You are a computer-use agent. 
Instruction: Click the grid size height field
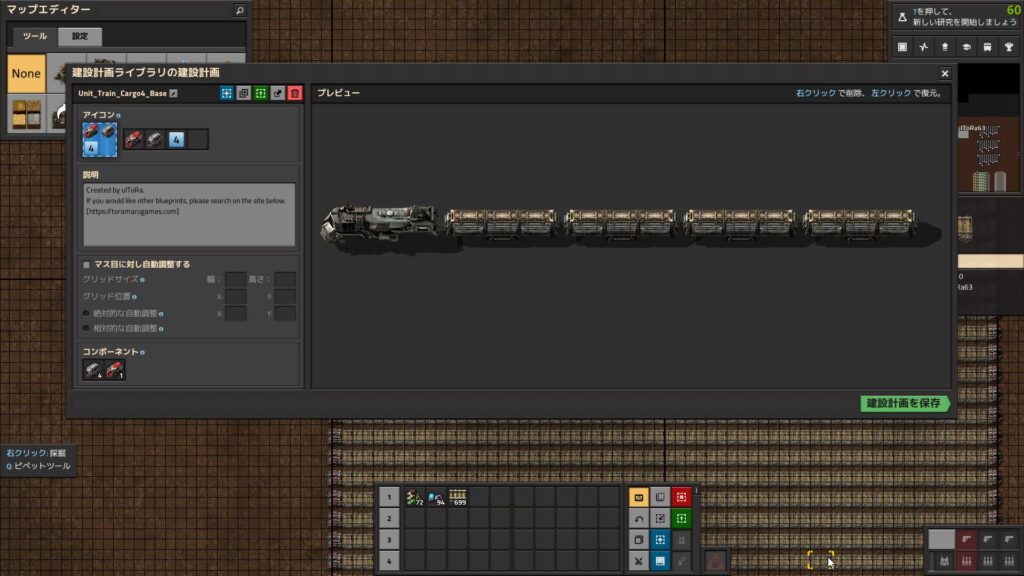pyautogui.click(x=285, y=280)
